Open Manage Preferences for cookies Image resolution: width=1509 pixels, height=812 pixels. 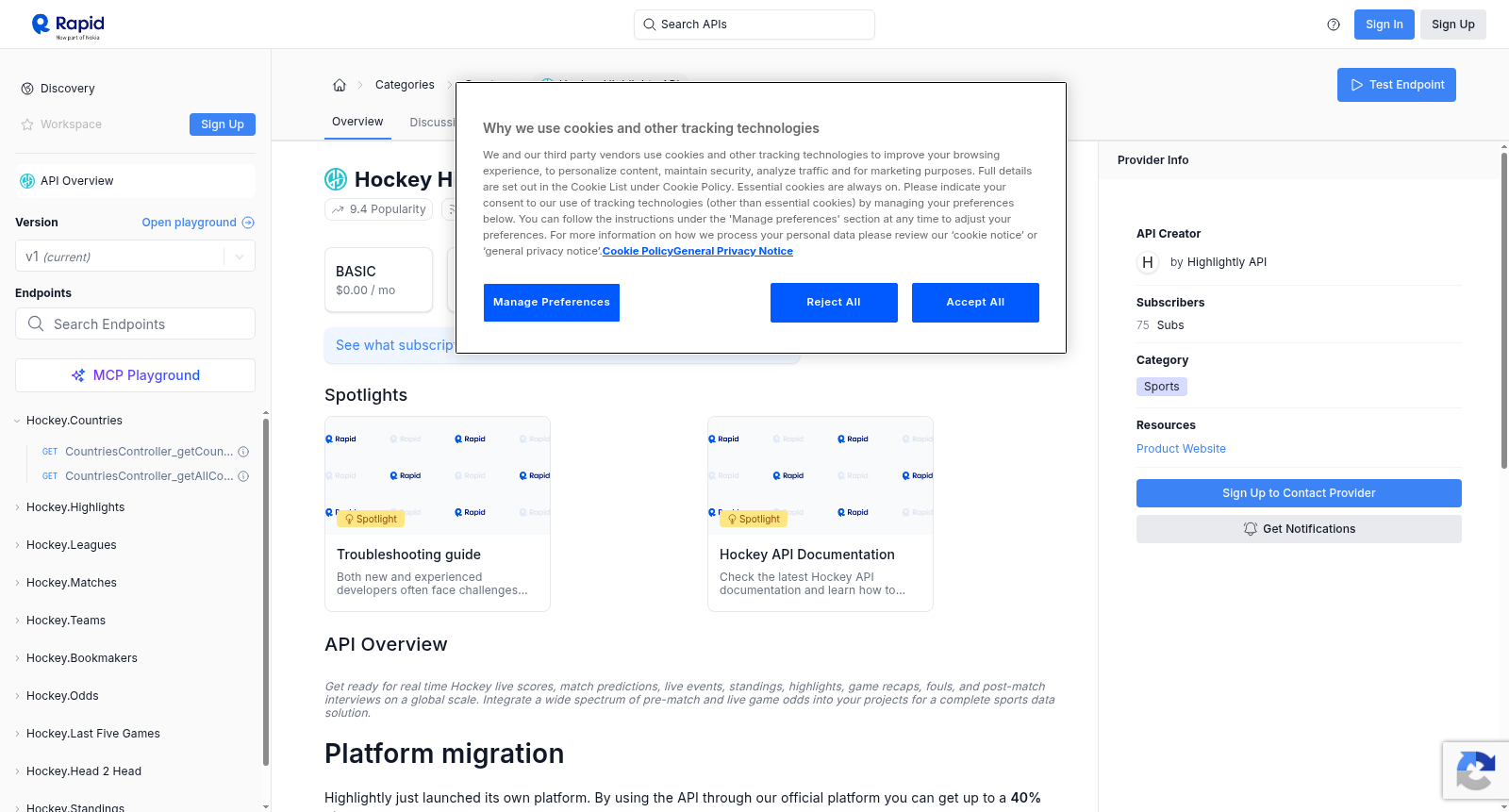click(552, 303)
